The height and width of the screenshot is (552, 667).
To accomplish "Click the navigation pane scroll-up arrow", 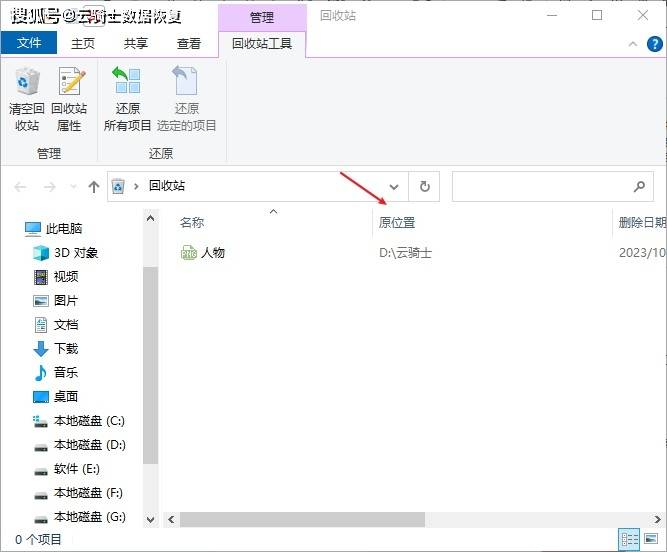I will pos(150,219).
